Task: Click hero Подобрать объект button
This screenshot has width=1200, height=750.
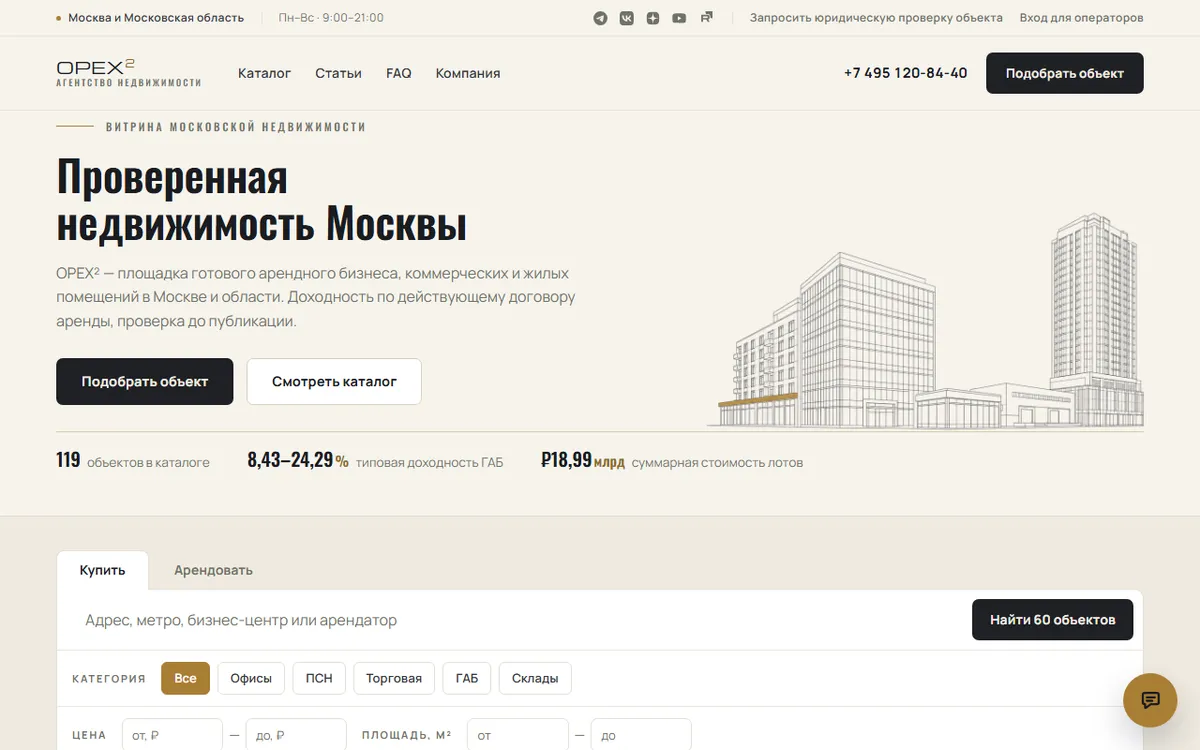Action: coord(144,381)
